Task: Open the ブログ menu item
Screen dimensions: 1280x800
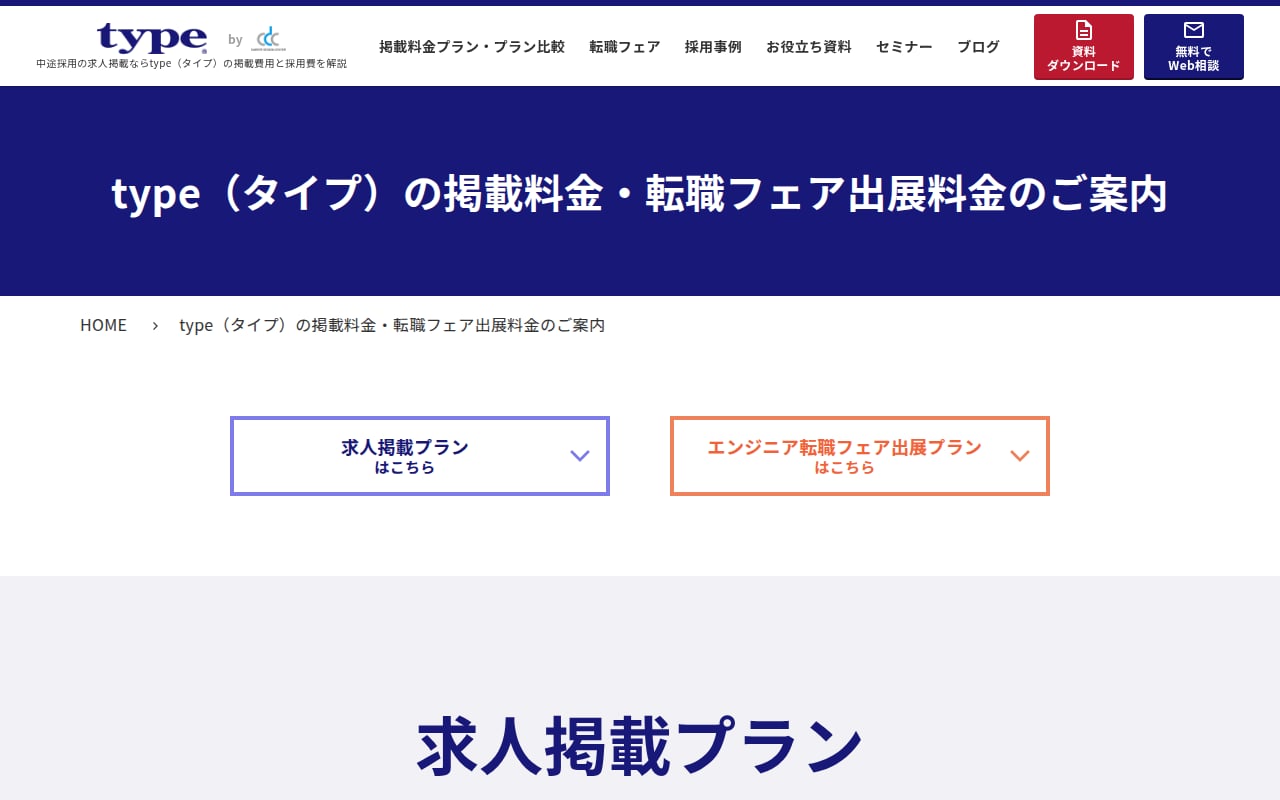Action: pyautogui.click(x=978, y=47)
